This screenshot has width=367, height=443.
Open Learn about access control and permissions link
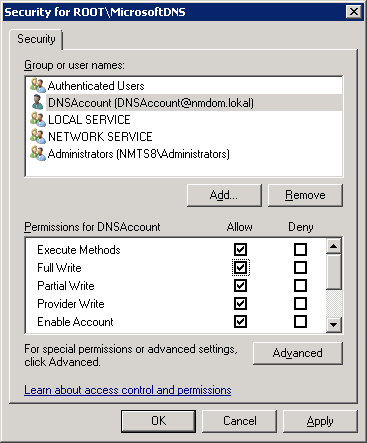(128, 390)
